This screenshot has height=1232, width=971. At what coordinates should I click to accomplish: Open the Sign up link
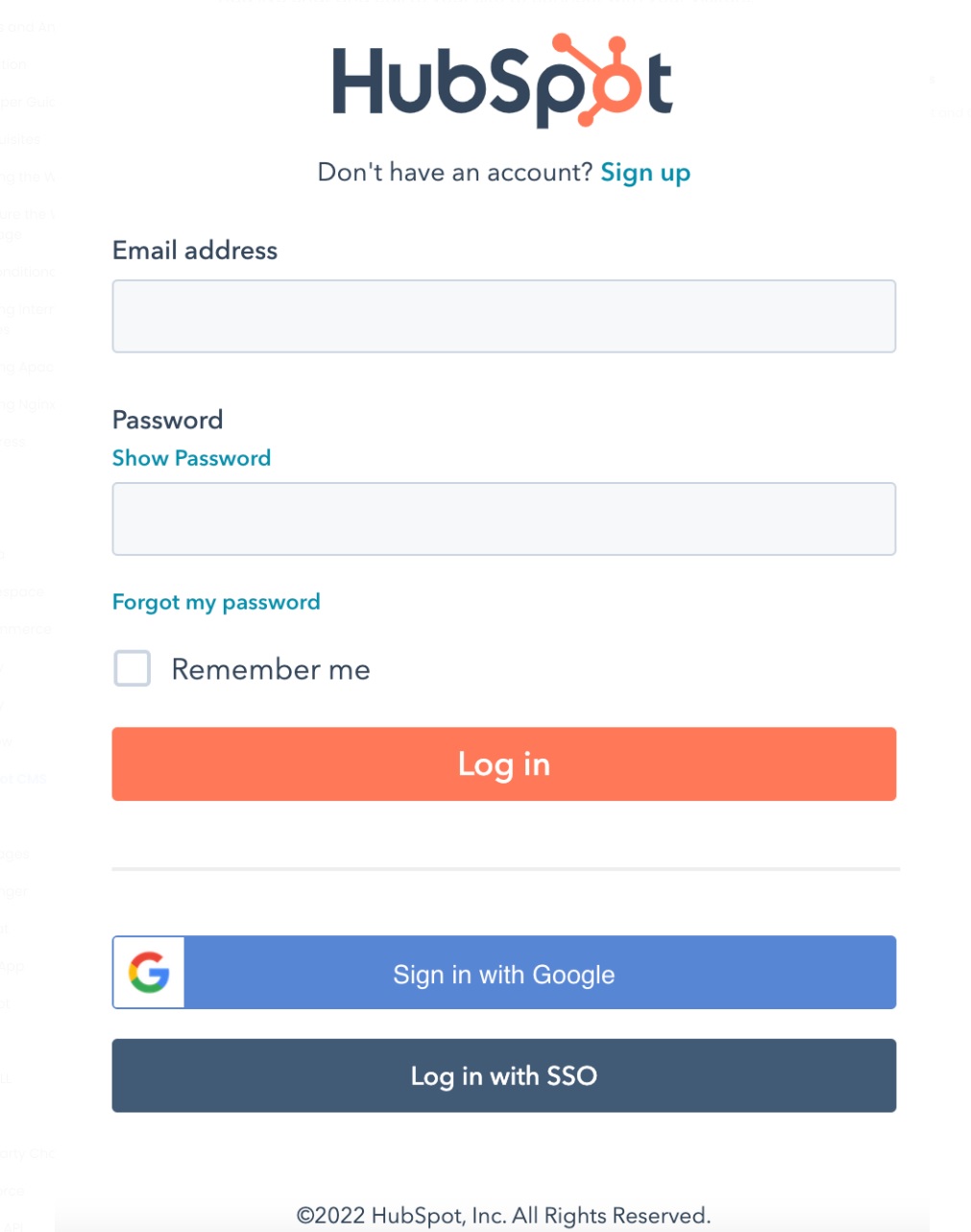(x=644, y=173)
